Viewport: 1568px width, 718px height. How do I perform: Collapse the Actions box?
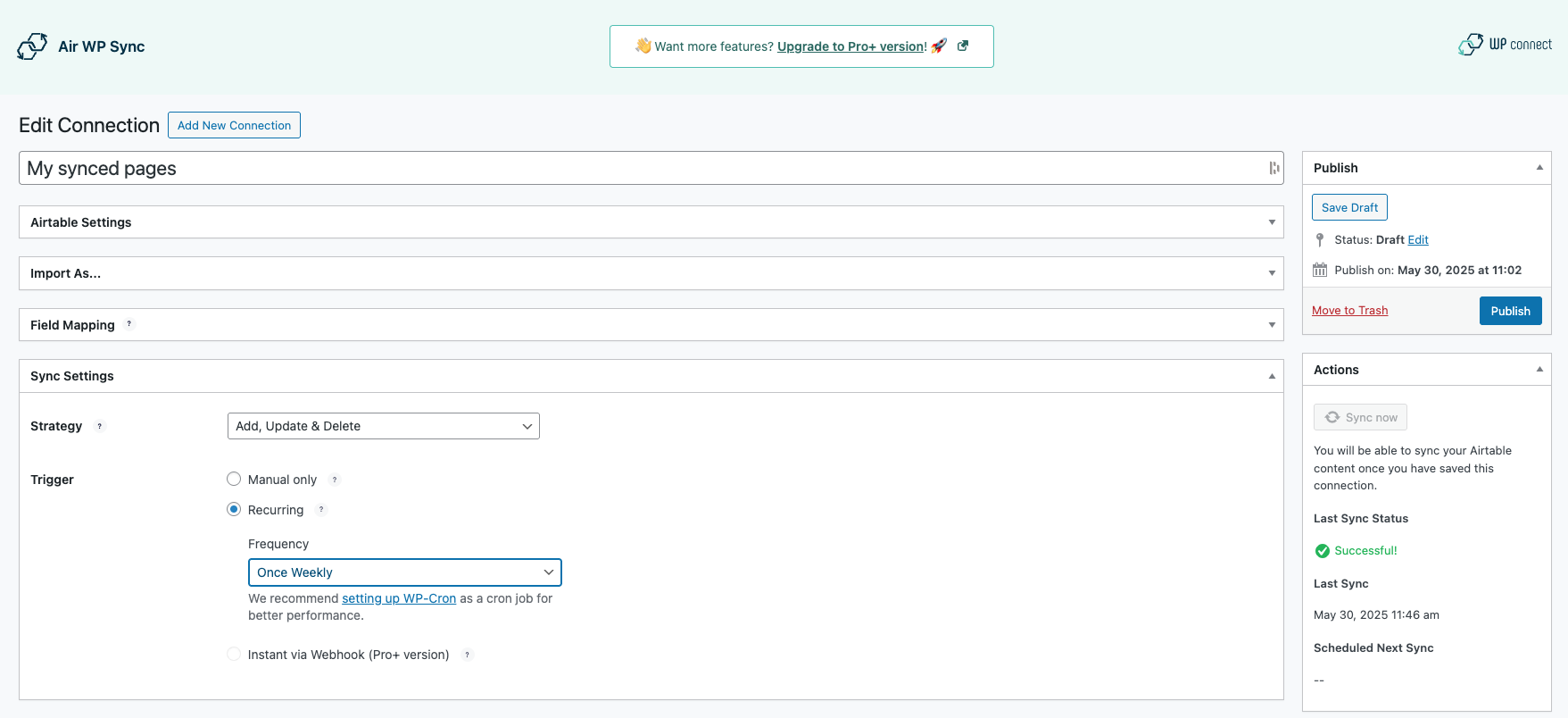[x=1539, y=370]
